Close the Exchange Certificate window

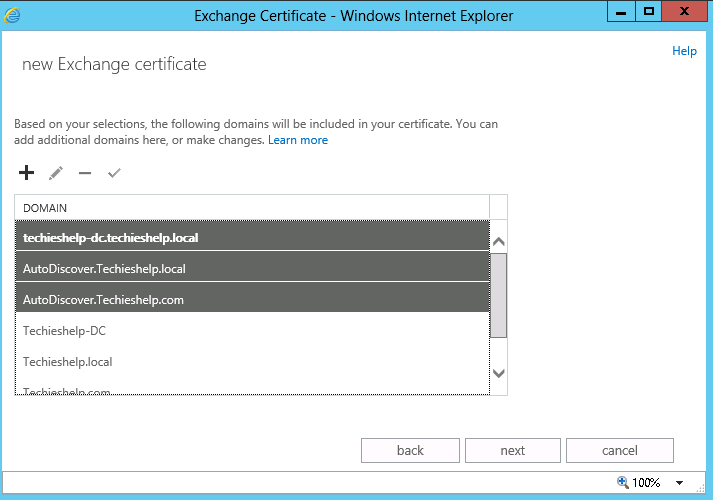[684, 11]
